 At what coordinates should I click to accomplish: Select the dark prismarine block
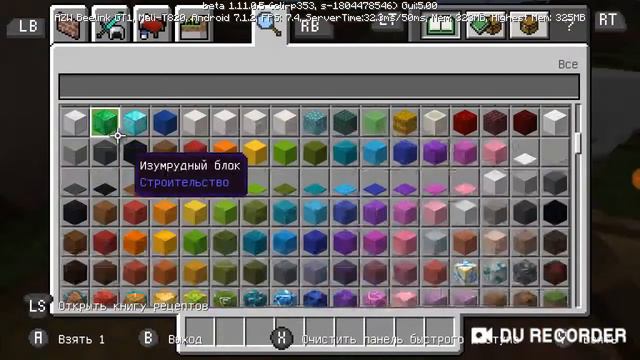coord(345,122)
